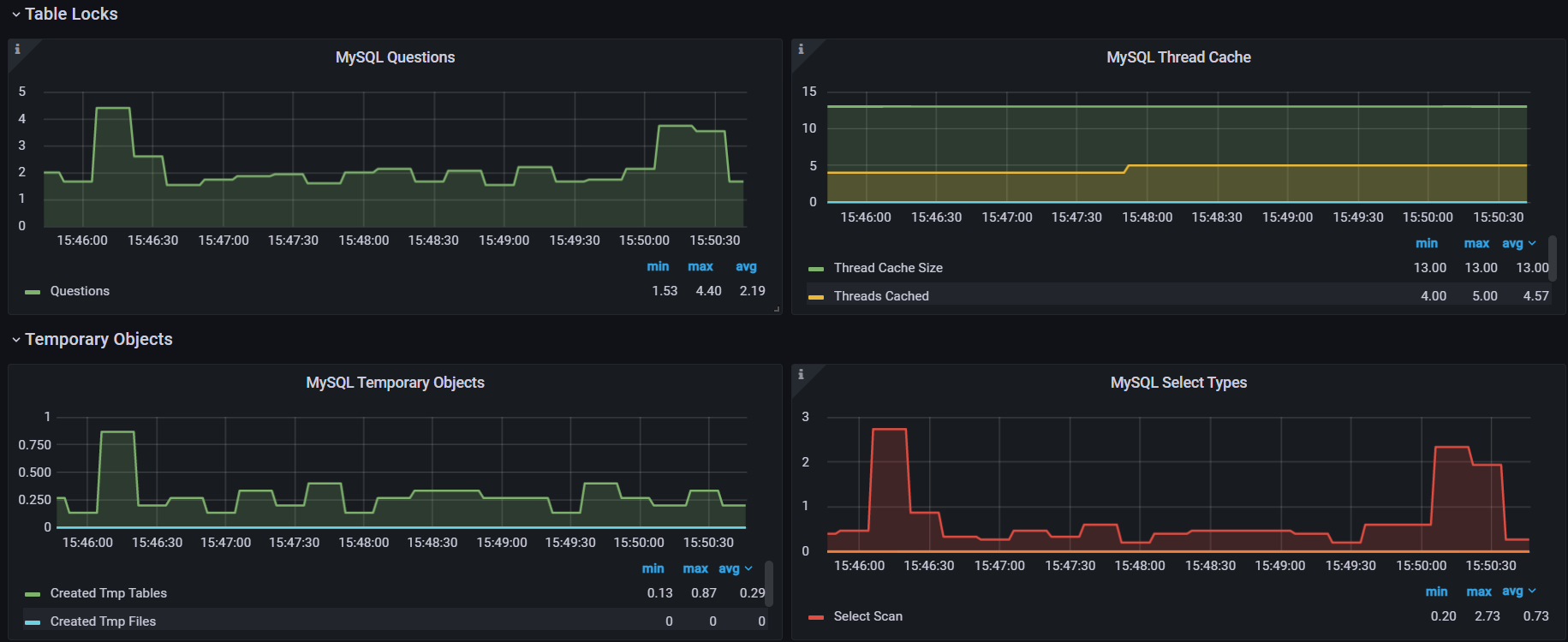Open info icon on MySQL Select Types panel
The image size is (1568, 642).
801,374
